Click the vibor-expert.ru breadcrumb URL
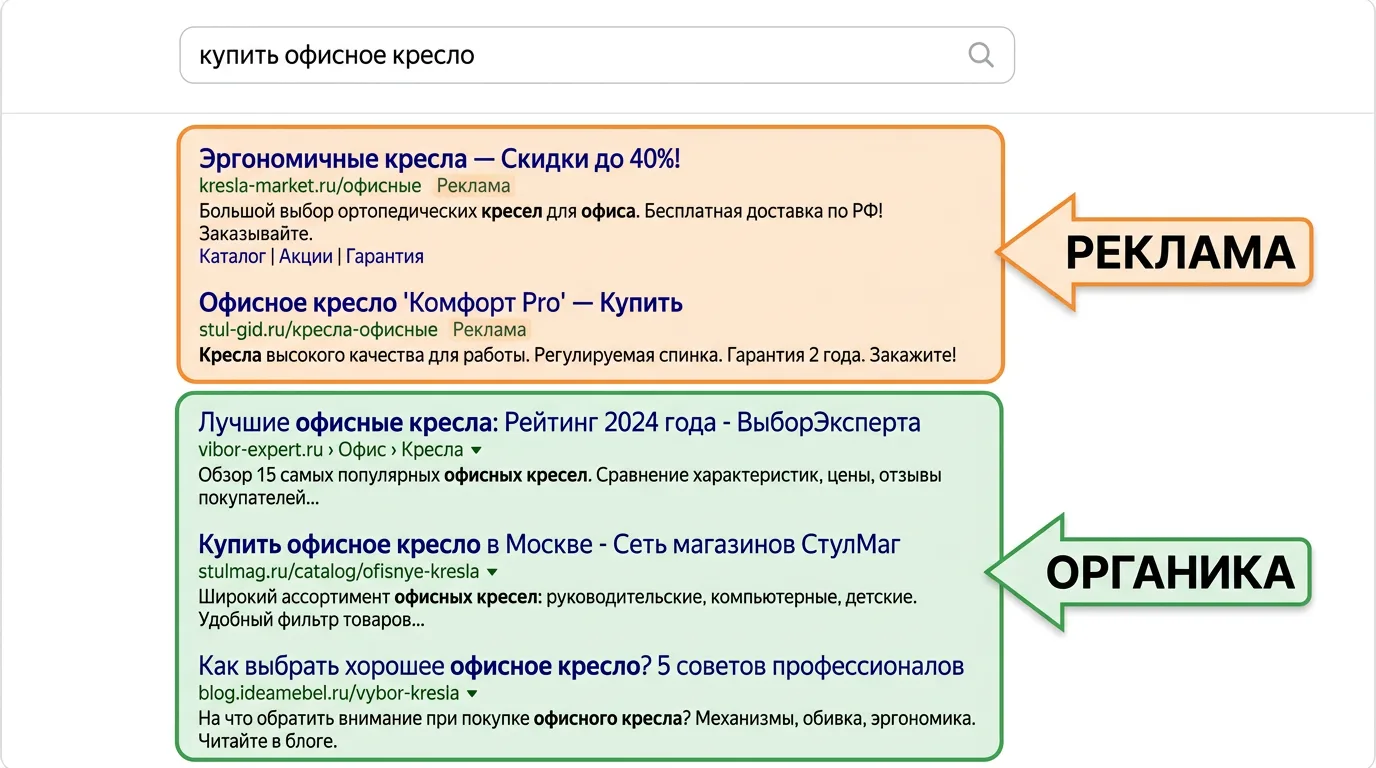Viewport: 1376px width, 768px height. [331, 449]
